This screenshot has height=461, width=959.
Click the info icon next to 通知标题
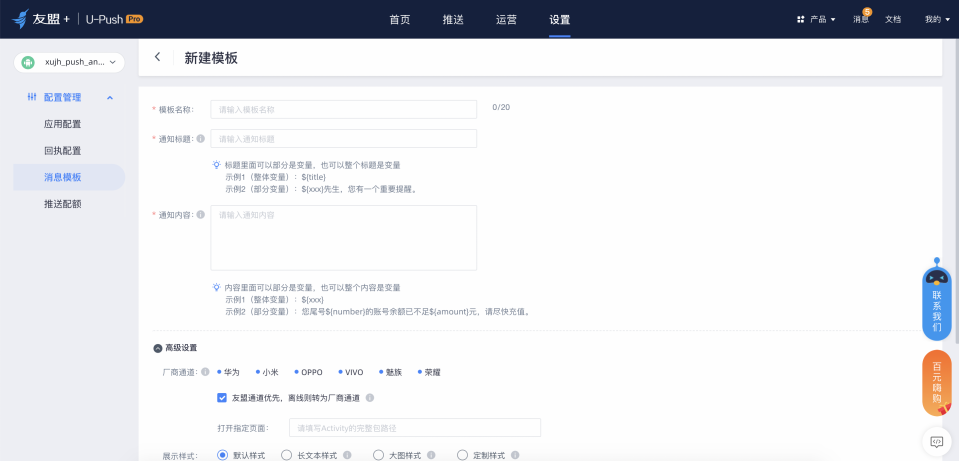coord(201,139)
